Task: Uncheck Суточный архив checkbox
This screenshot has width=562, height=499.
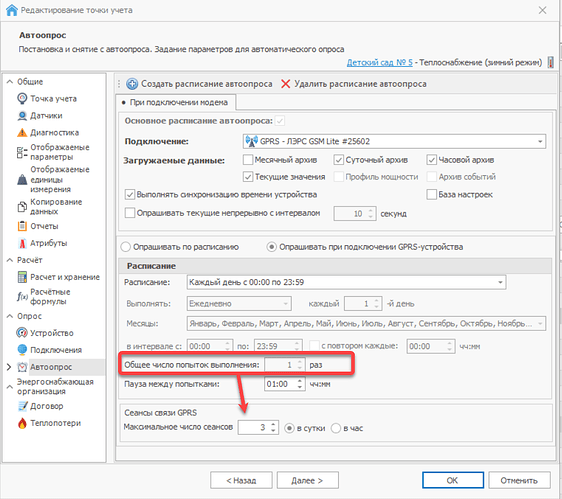Action: 338,160
